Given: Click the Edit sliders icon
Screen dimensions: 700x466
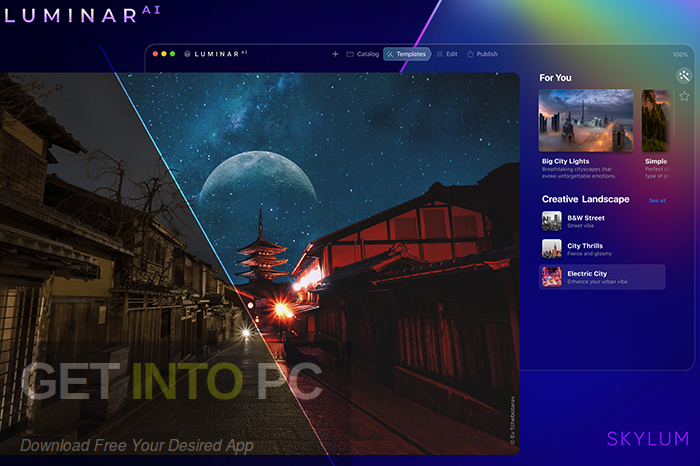Looking at the screenshot, I should point(440,54).
